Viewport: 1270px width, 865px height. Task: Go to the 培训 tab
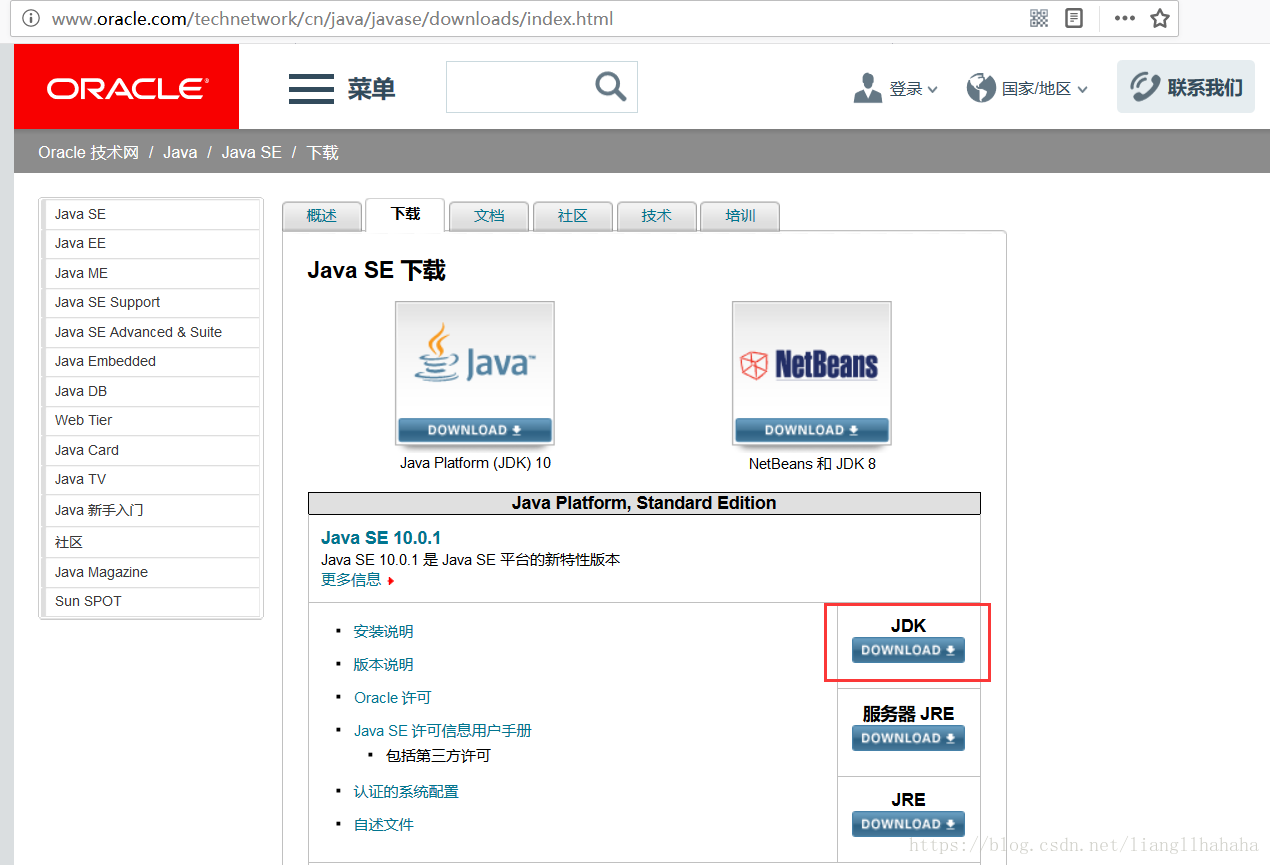click(x=740, y=216)
